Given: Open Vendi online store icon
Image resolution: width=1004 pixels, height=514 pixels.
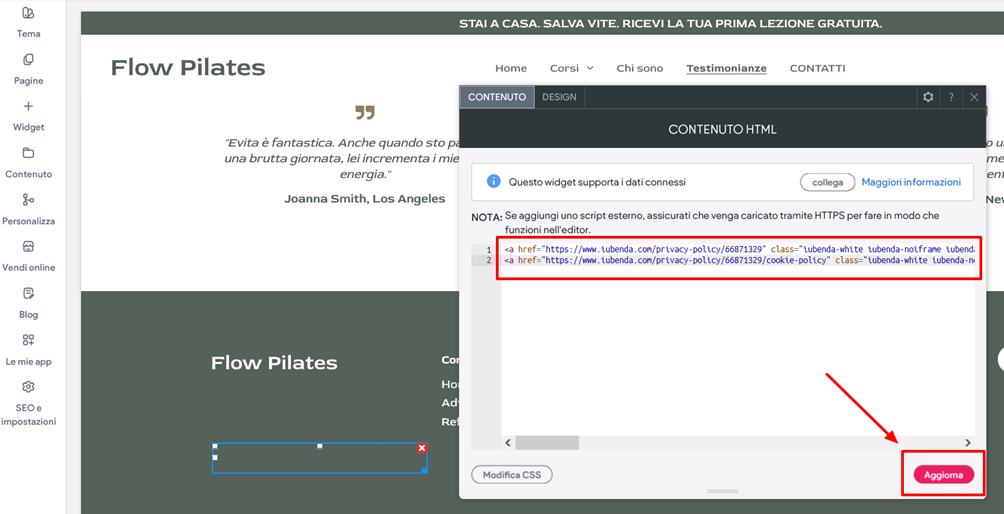Looking at the screenshot, I should click(28, 247).
